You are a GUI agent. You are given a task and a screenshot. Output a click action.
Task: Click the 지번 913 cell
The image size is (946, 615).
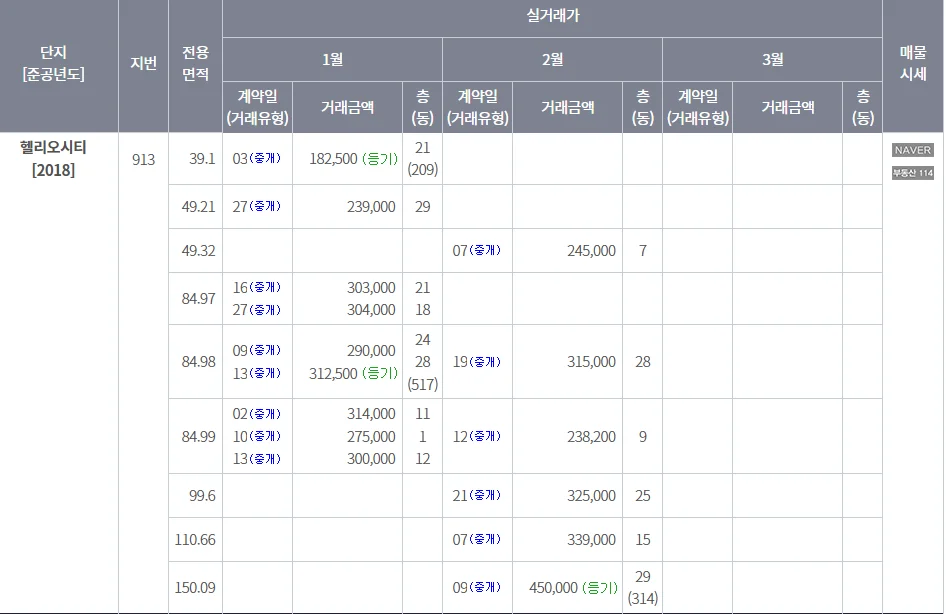144,159
